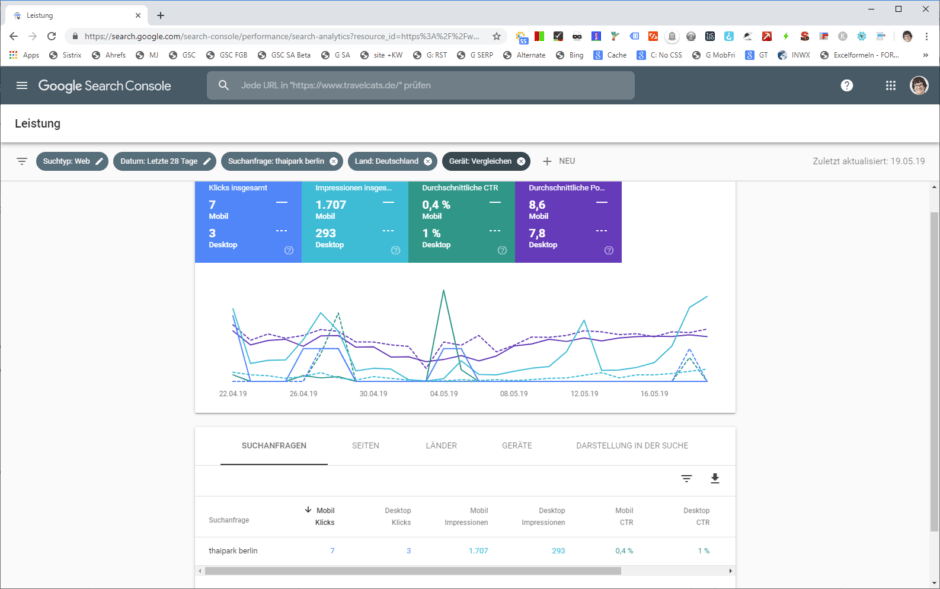Sort by Mobil CTR column header
940x589 pixels.
pyautogui.click(x=624, y=516)
